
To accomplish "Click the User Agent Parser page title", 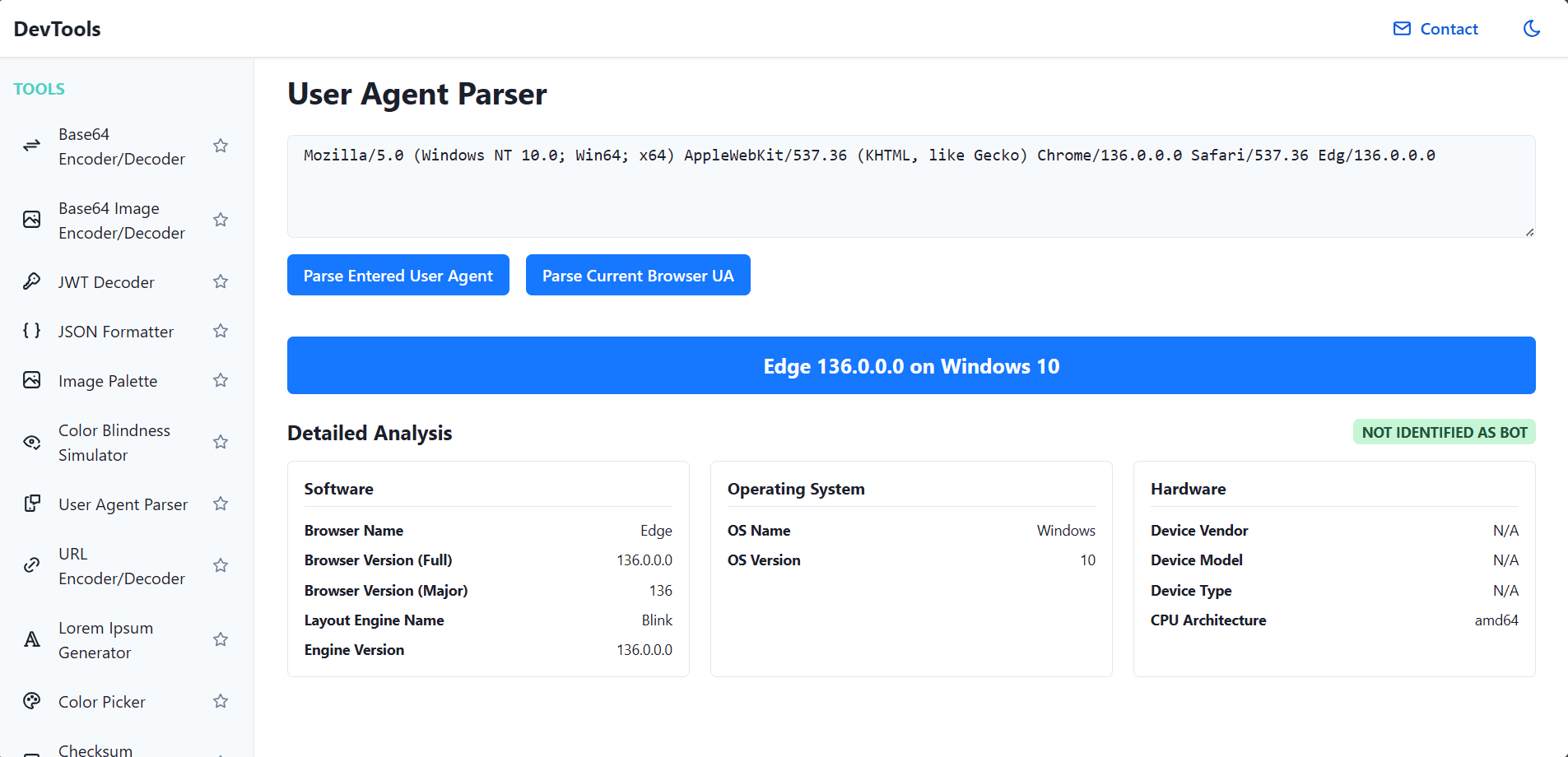I will [x=416, y=94].
